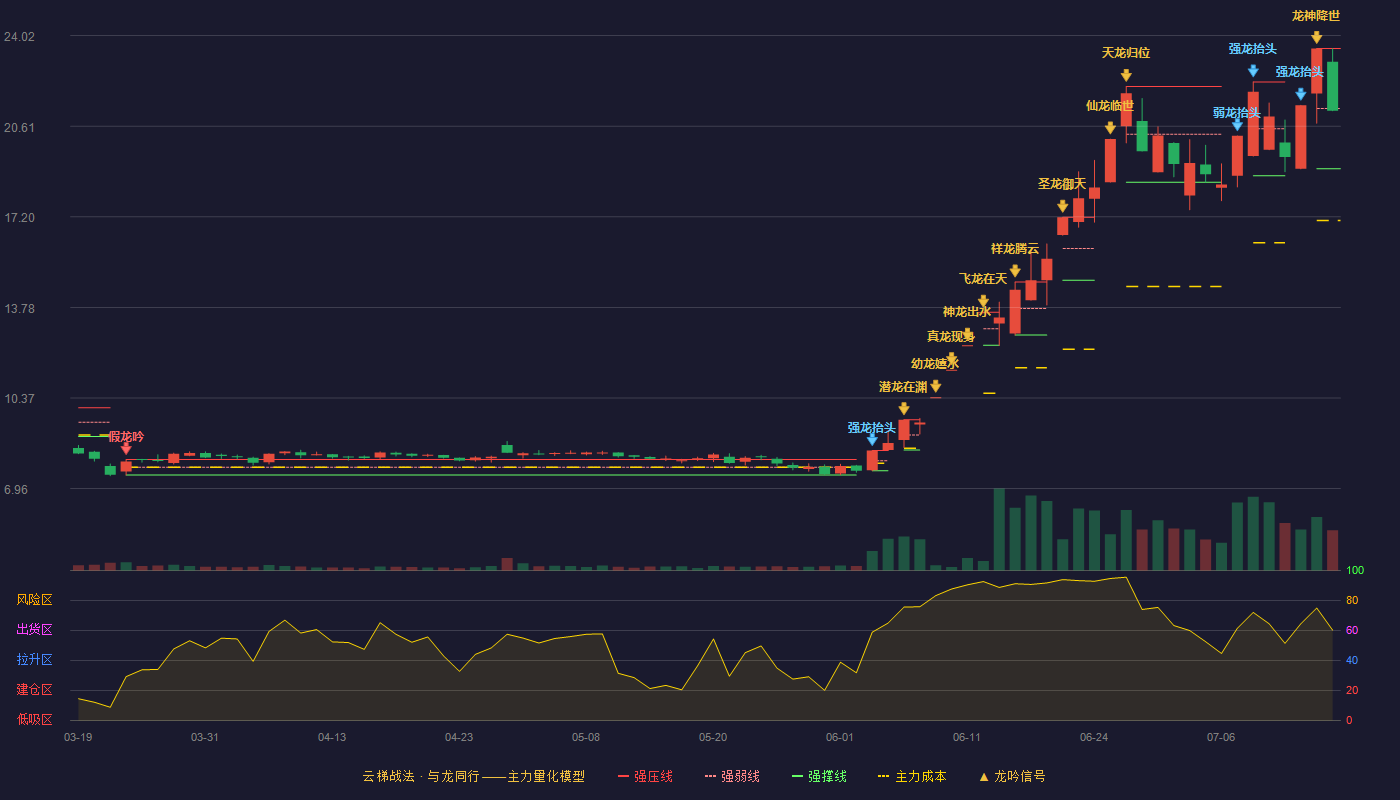Click the 仙龙临世 signal label
Viewport: 1400px width, 800px height.
click(x=1110, y=105)
